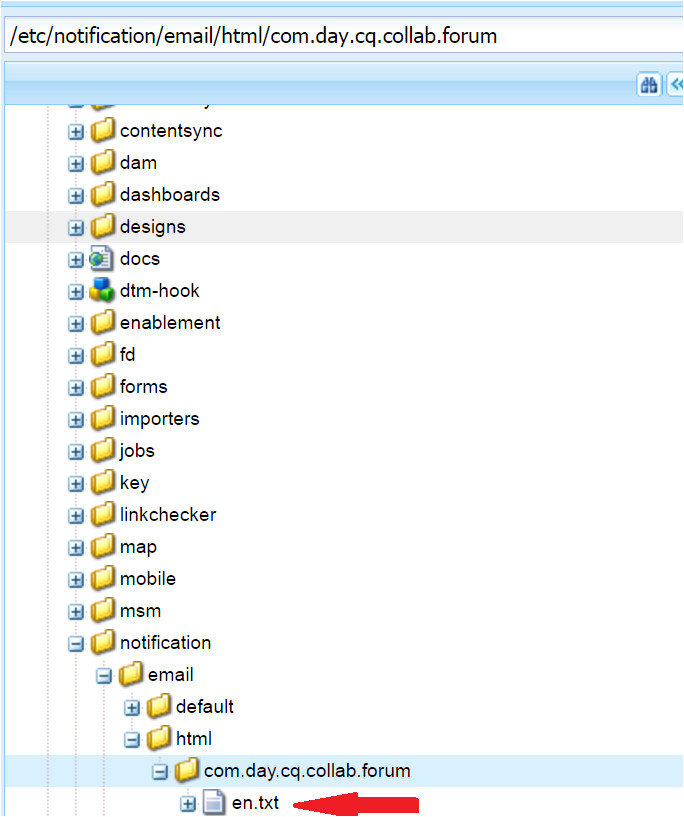Click the collapse panel double-arrow icon
This screenshot has width=684, height=817.
(674, 86)
